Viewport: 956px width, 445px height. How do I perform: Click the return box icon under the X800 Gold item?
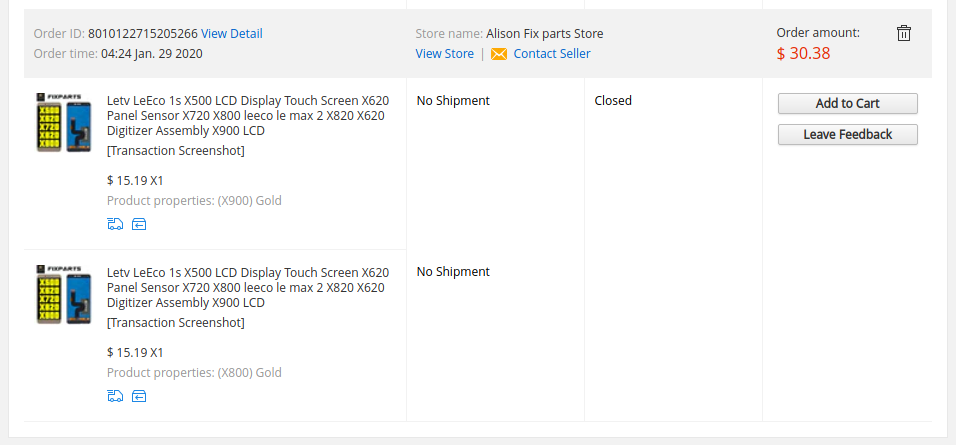139,396
